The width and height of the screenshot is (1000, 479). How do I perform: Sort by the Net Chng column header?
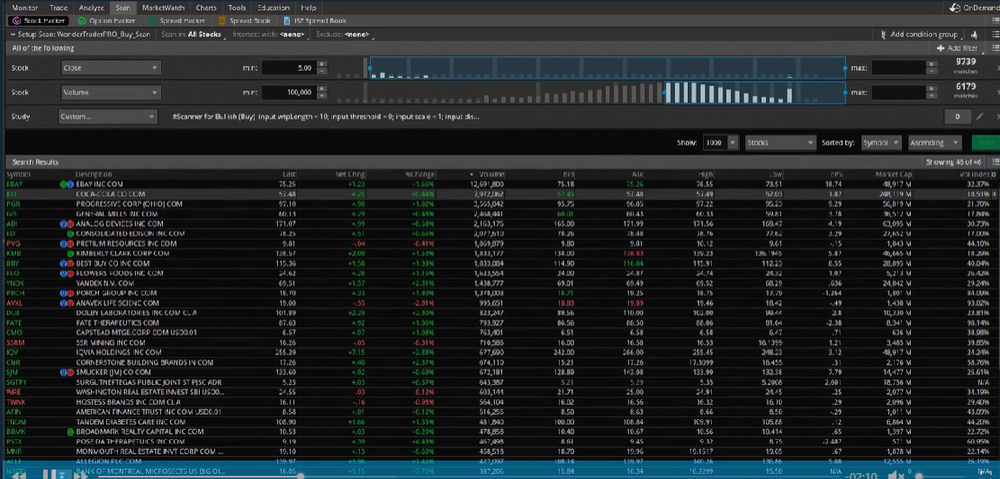tap(350, 174)
